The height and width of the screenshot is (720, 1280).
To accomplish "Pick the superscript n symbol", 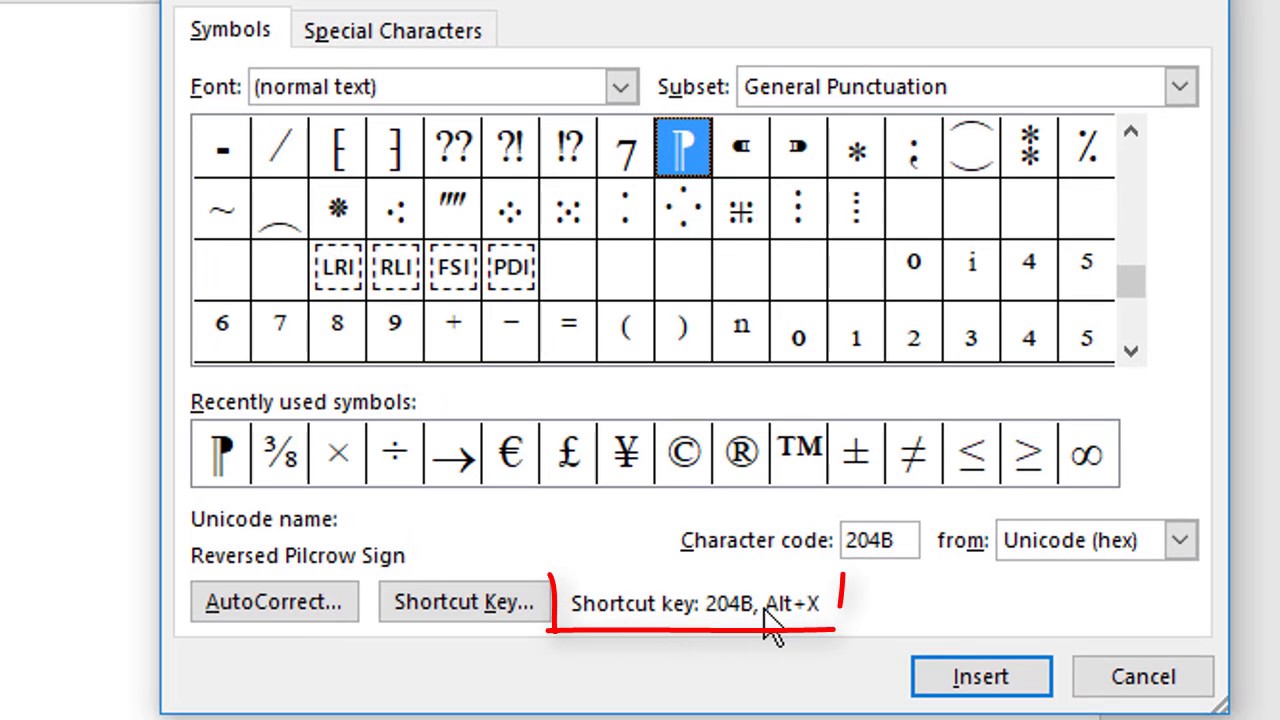I will tap(741, 330).
